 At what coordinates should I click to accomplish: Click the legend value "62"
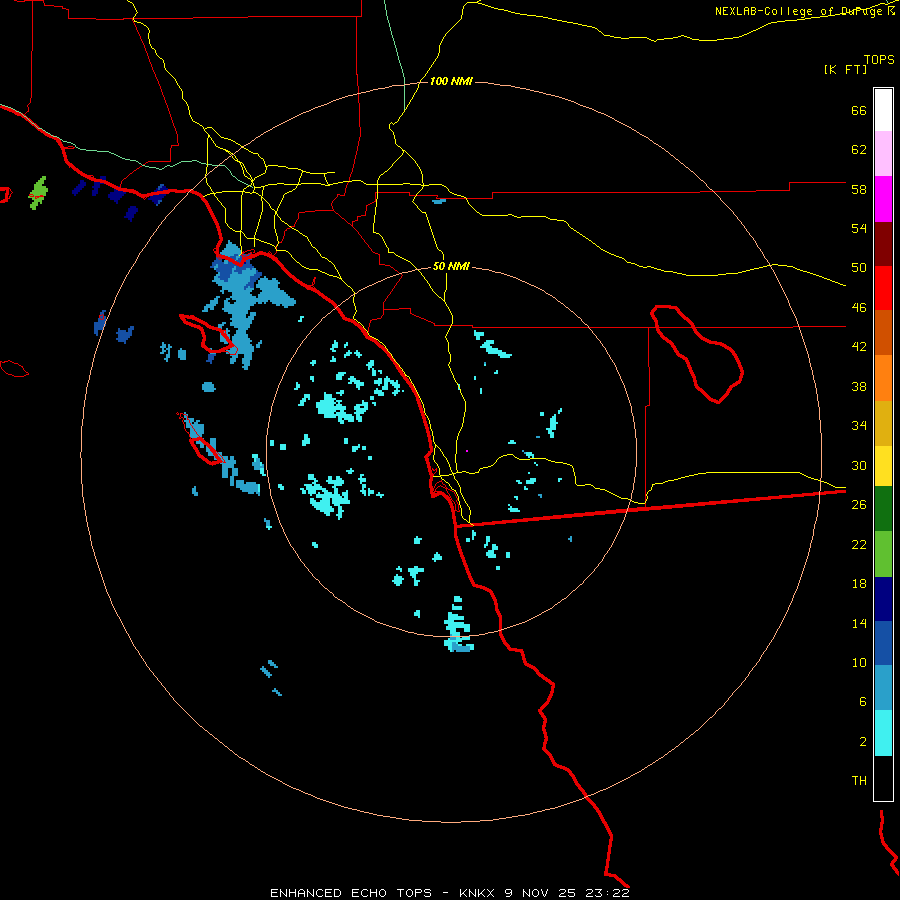(x=859, y=150)
